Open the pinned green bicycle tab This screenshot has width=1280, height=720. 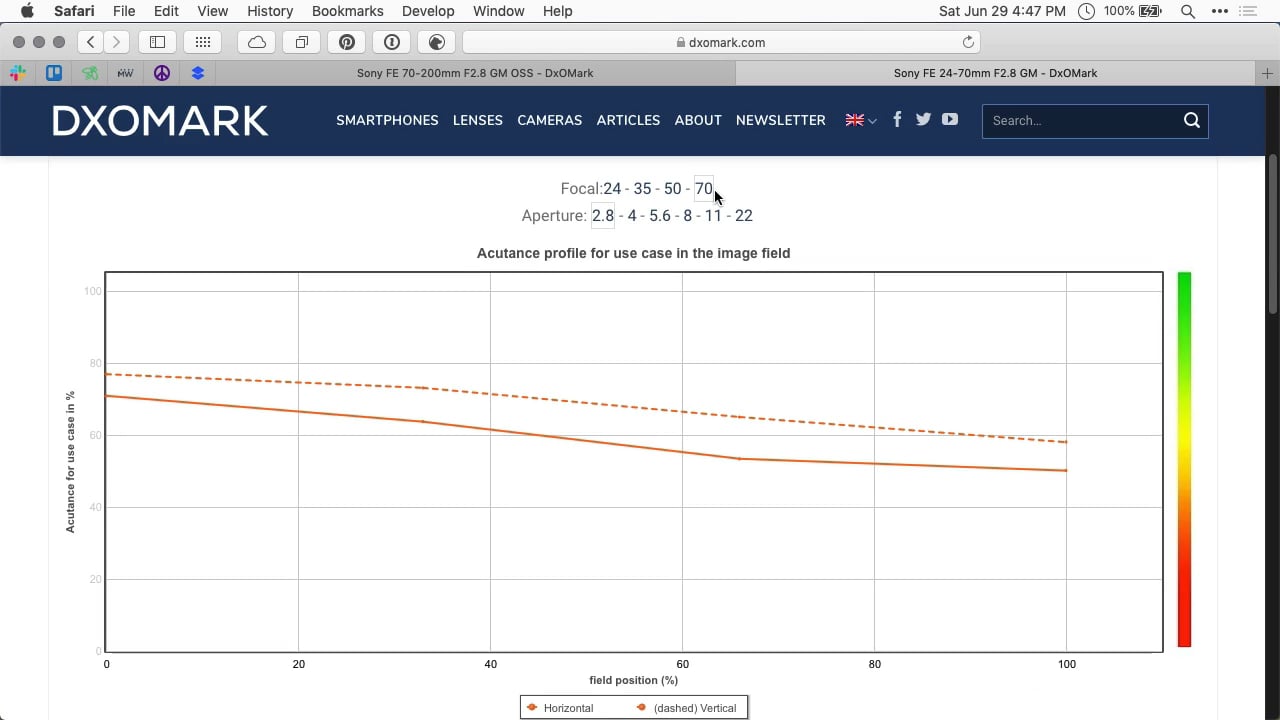coord(90,73)
